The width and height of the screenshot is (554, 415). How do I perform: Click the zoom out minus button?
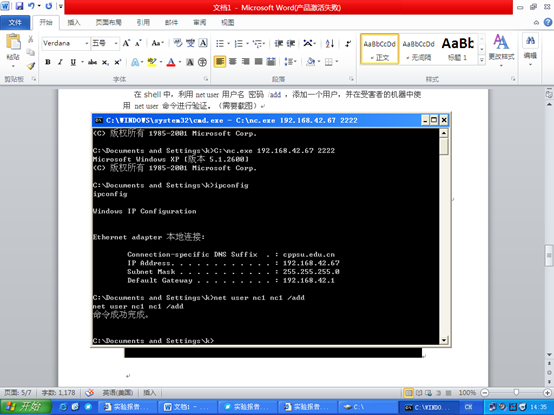pyautogui.click(x=485, y=392)
